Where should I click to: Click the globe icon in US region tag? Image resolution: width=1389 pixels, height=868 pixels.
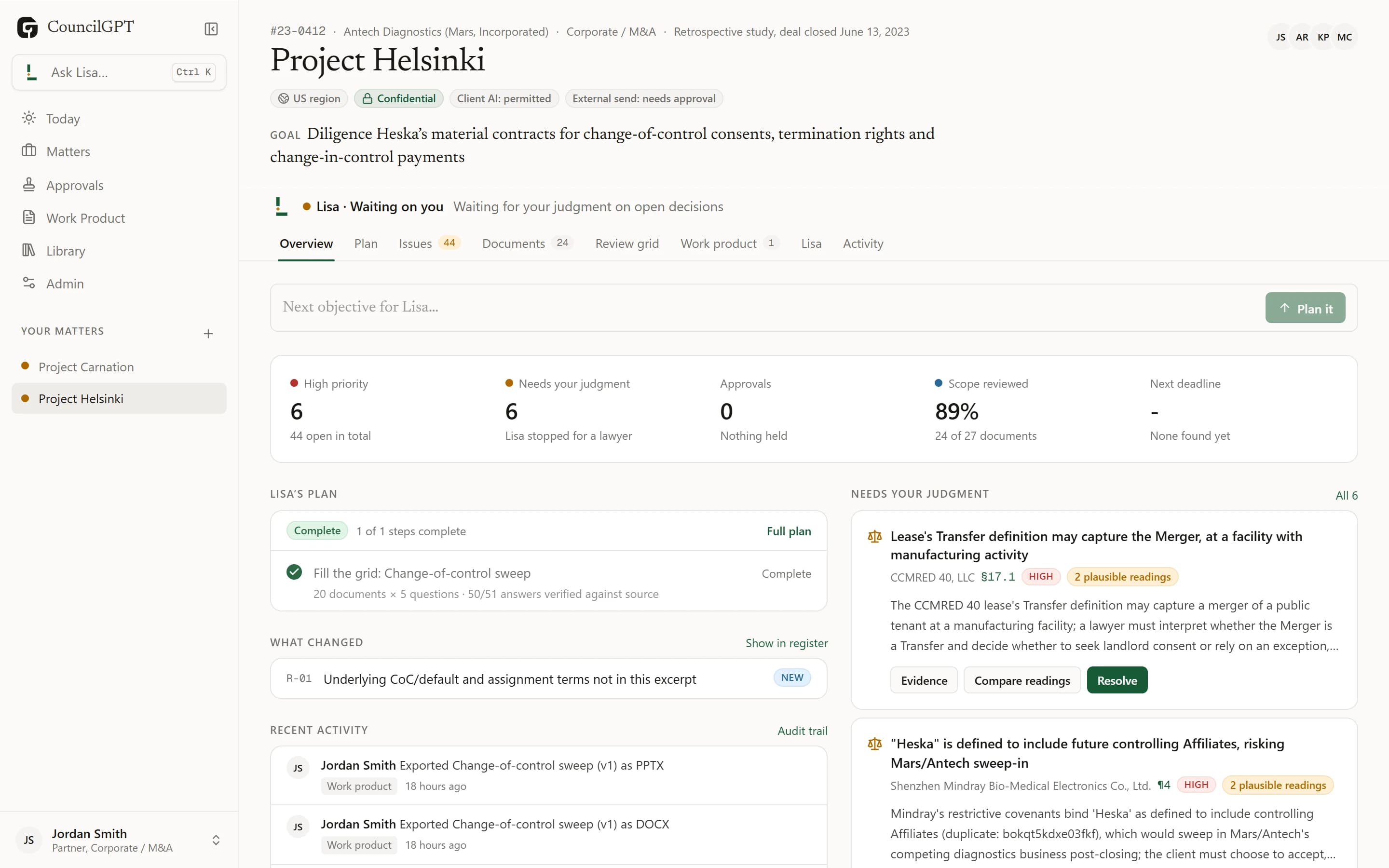284,99
